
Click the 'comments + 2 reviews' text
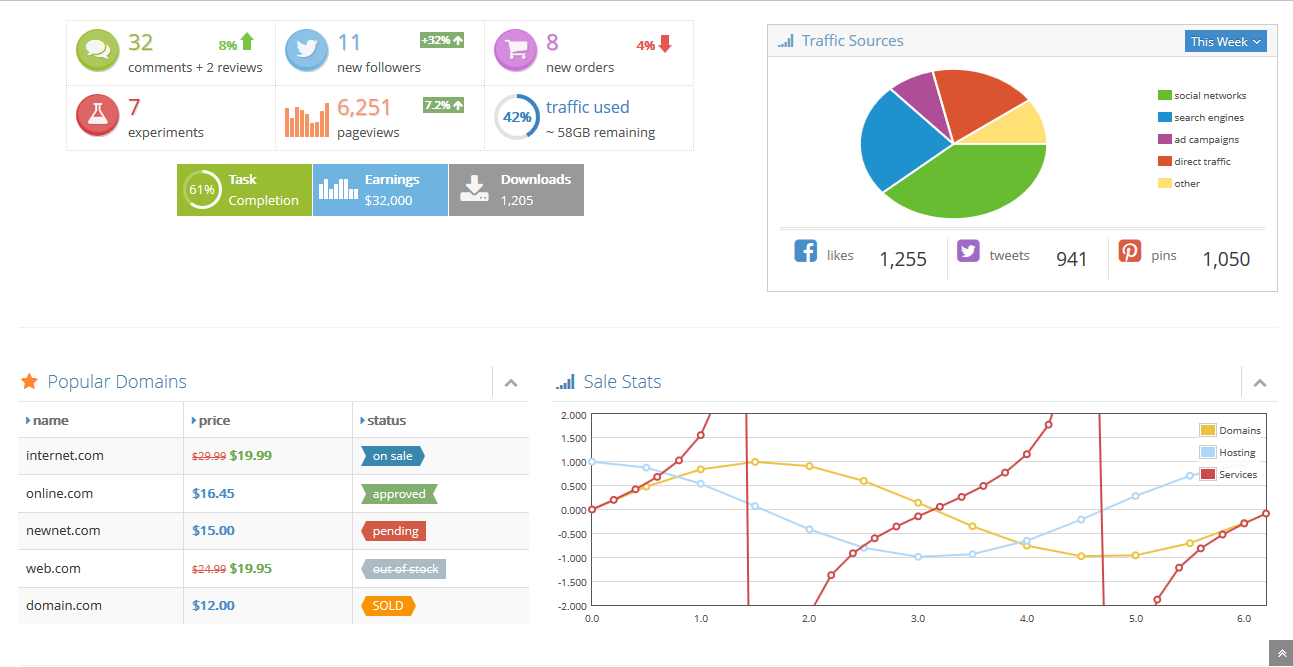(195, 68)
